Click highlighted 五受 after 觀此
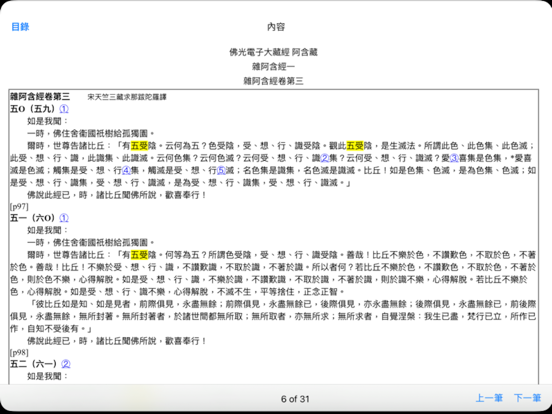The height and width of the screenshot is (414, 552). pyautogui.click(x=355, y=146)
